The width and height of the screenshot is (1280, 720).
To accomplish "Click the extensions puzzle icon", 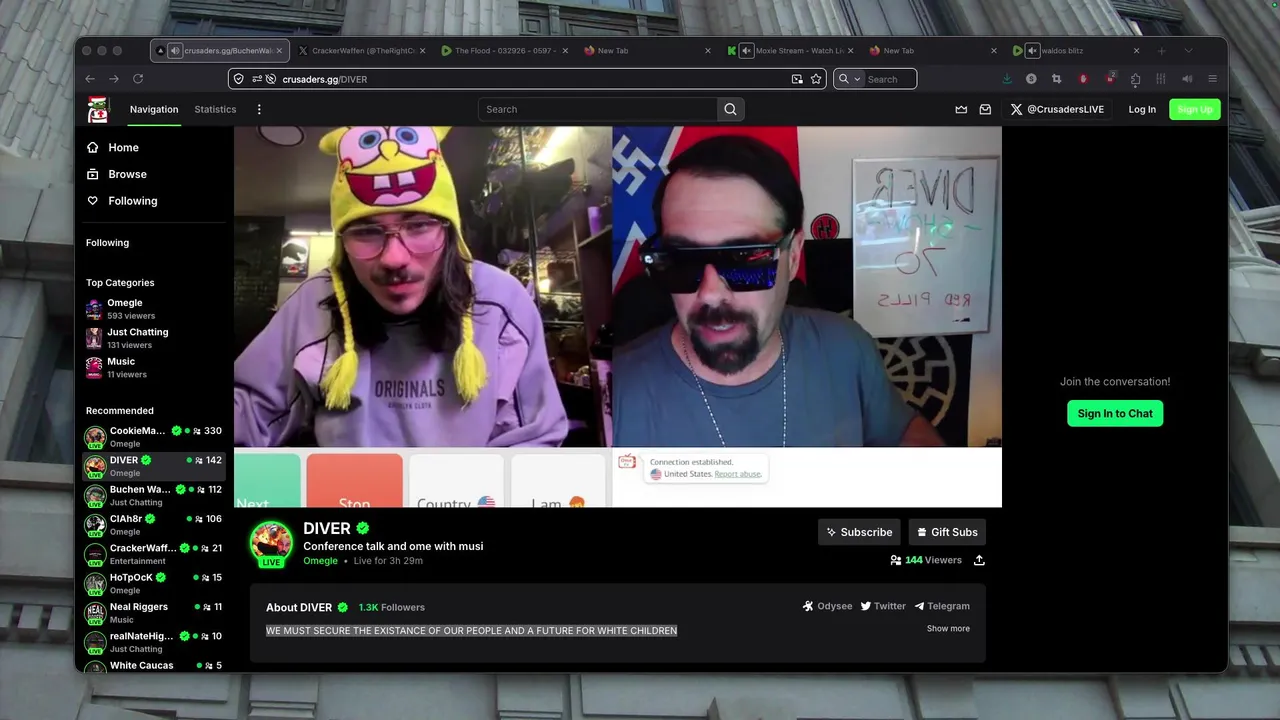I will coord(1135,79).
